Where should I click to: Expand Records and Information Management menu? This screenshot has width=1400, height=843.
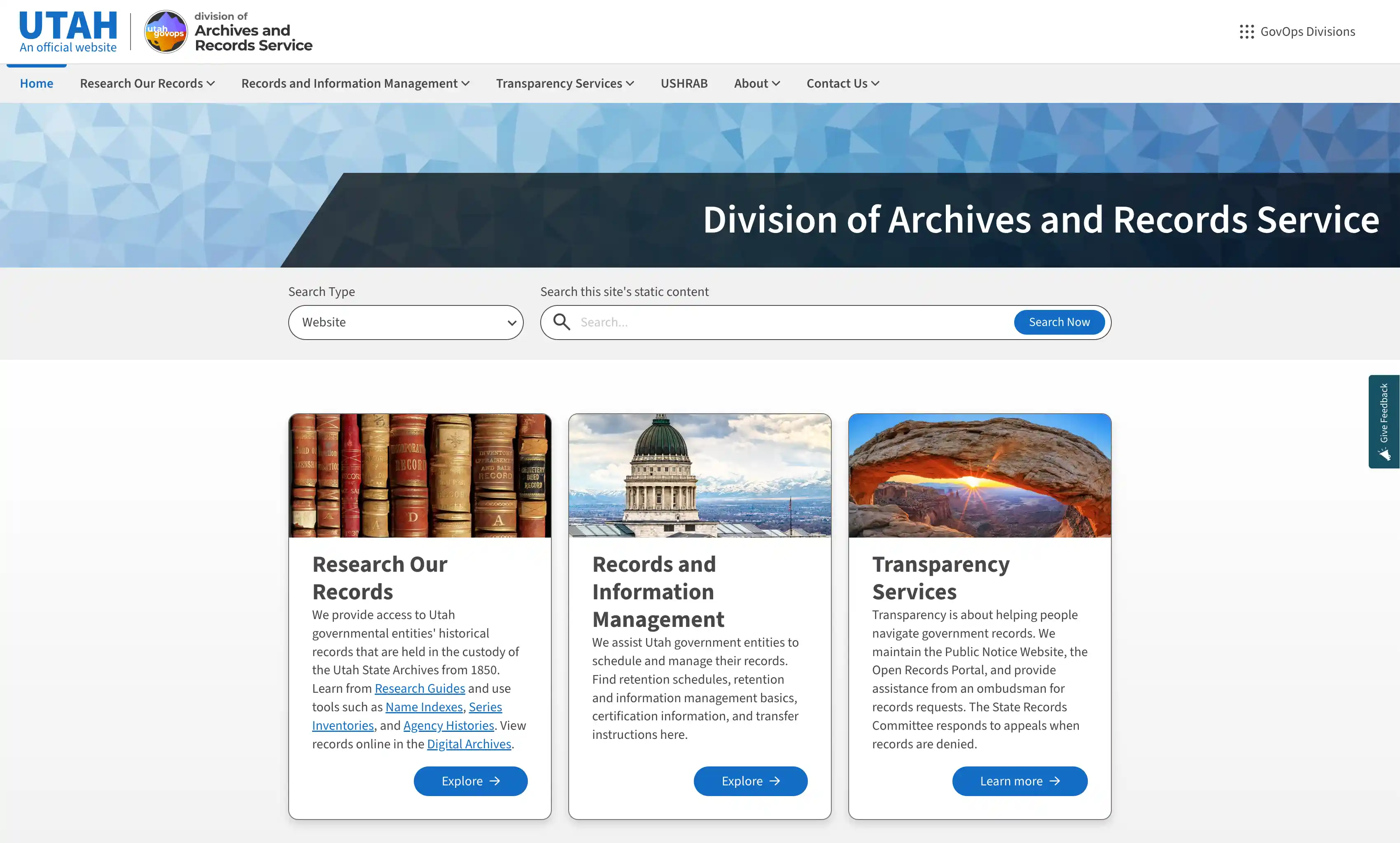(355, 84)
